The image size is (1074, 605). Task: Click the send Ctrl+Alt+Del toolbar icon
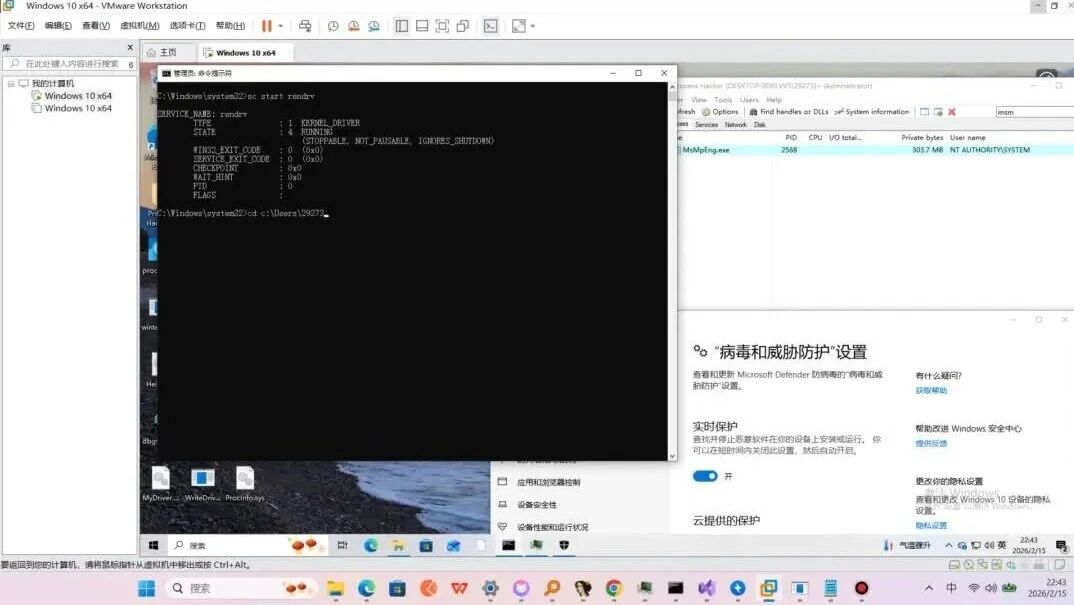pyautogui.click(x=305, y=26)
